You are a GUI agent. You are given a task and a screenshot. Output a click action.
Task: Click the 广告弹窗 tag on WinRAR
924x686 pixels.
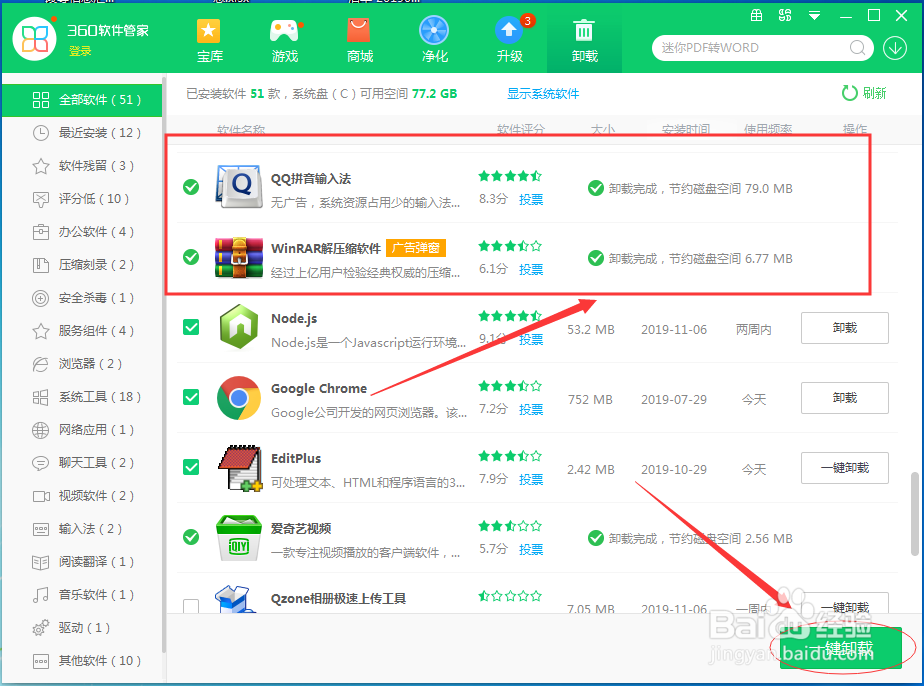coord(416,248)
